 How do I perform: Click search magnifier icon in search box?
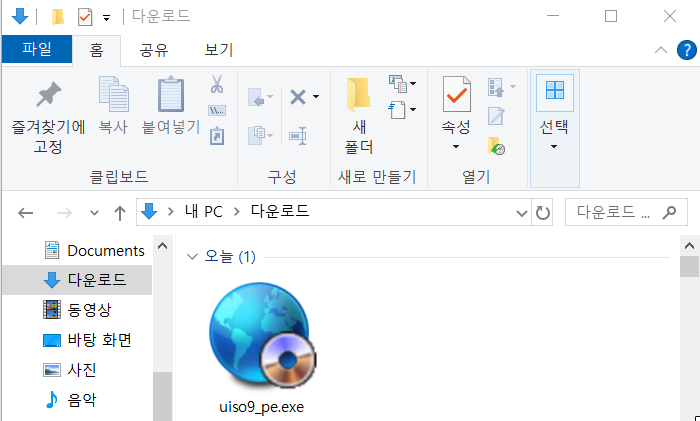click(669, 212)
